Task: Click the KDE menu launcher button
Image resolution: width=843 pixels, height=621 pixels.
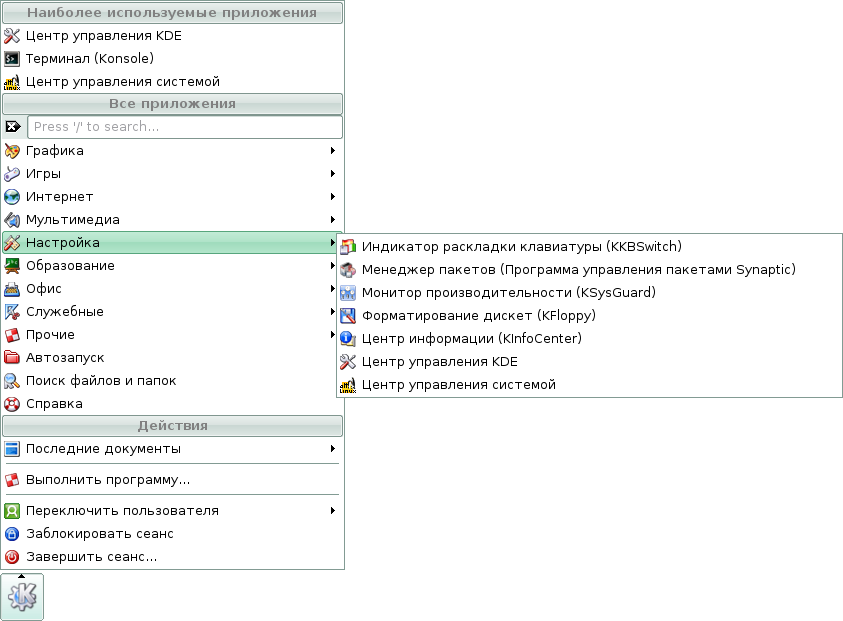Action: click(x=22, y=597)
